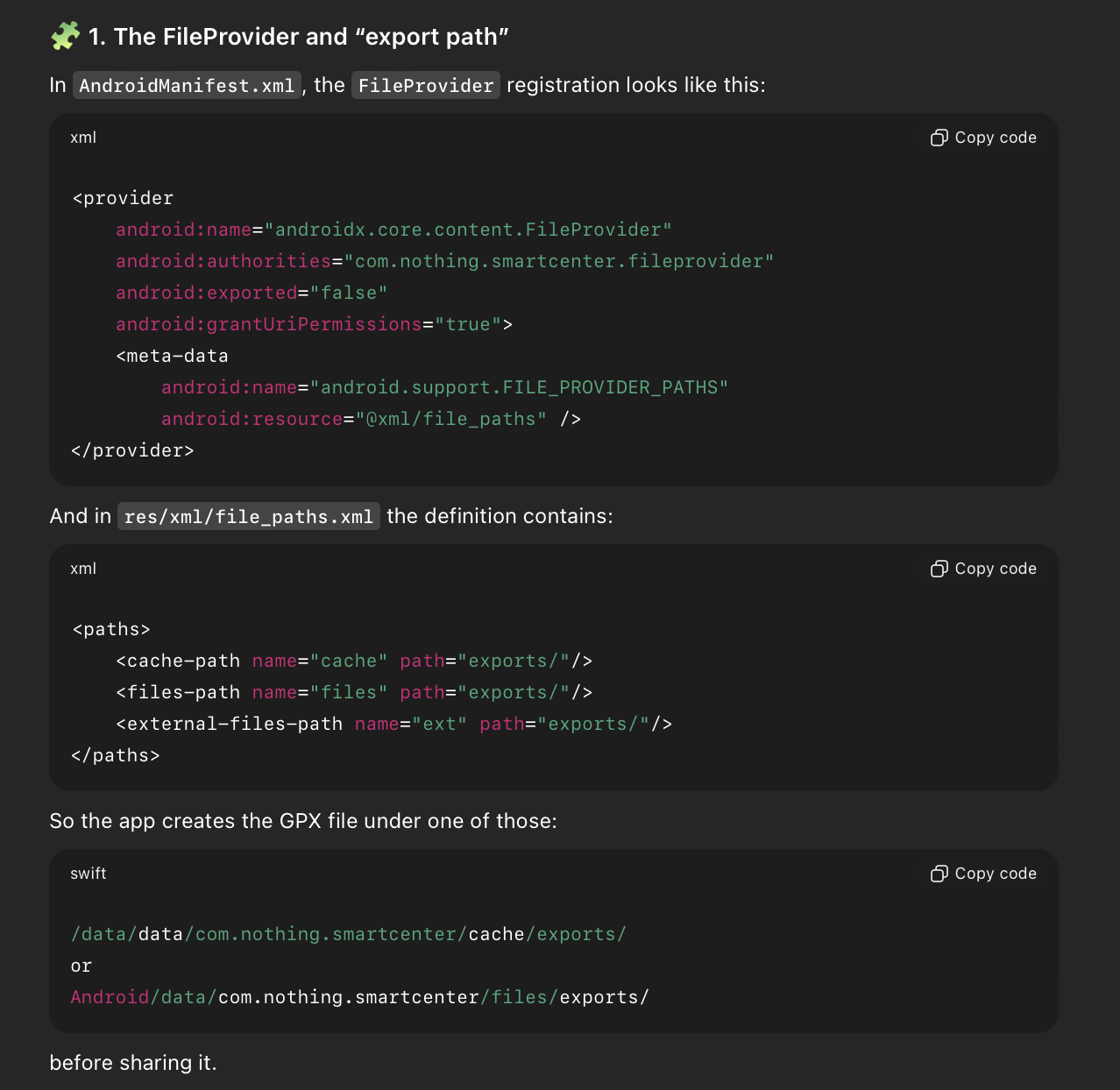1120x1090 pixels.
Task: Click the Android/data files exports path line
Action: [360, 997]
